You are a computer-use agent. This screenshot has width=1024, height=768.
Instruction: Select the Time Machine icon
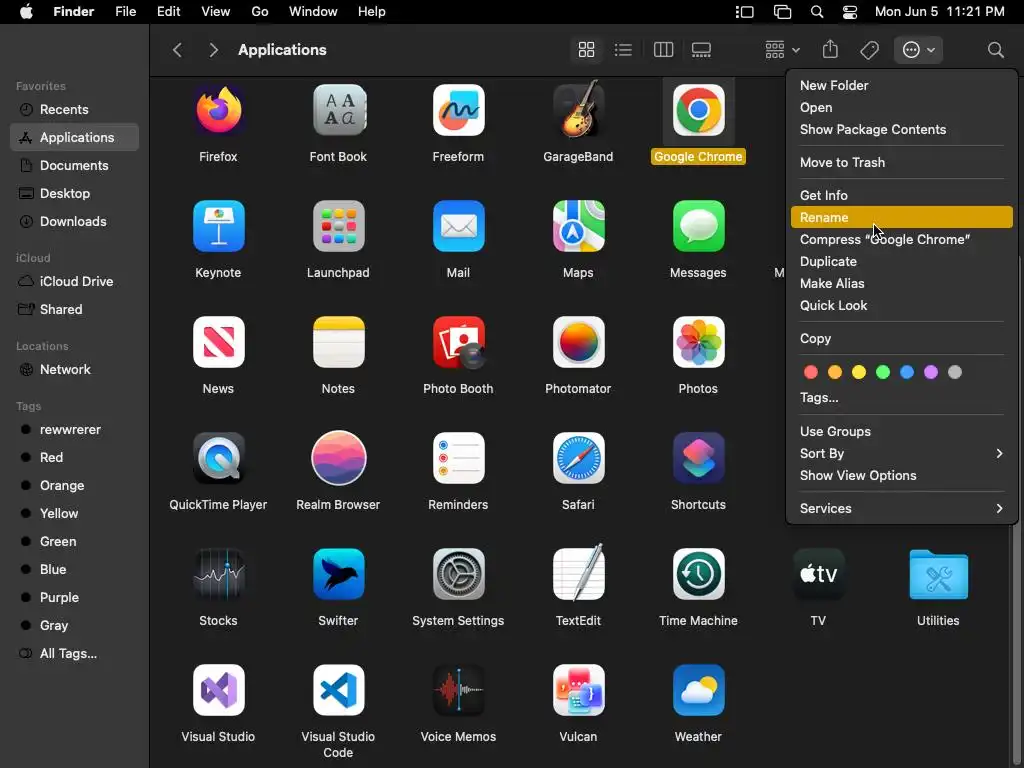698,574
